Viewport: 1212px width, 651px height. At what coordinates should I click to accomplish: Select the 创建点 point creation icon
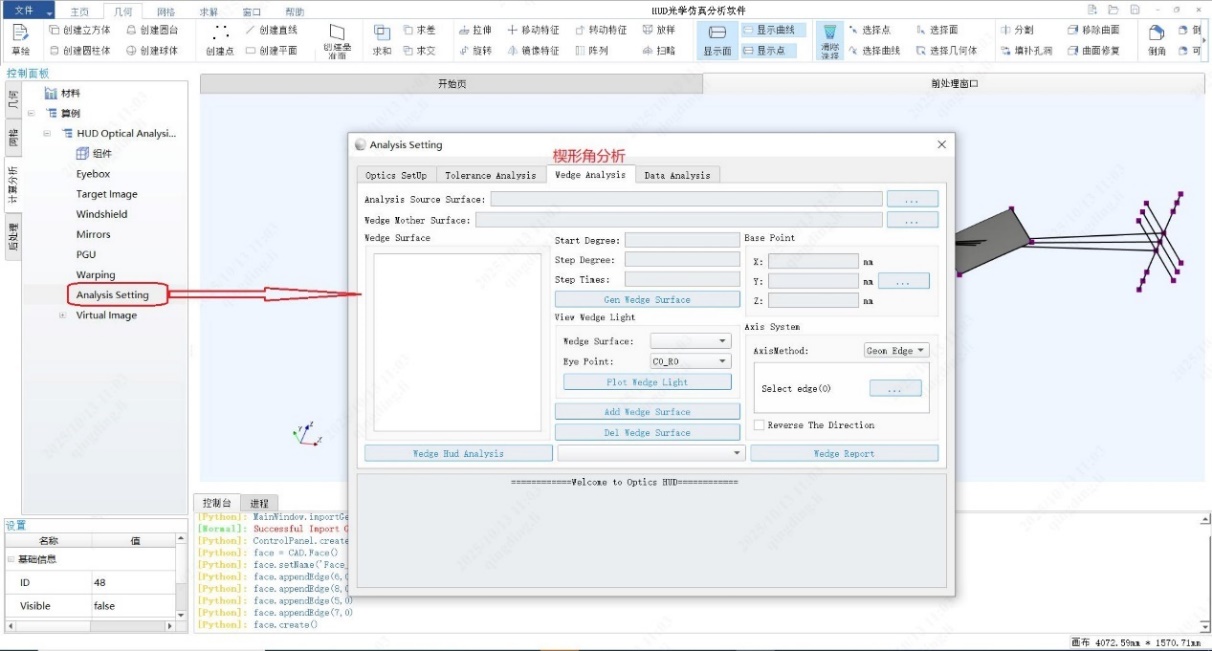pos(221,39)
